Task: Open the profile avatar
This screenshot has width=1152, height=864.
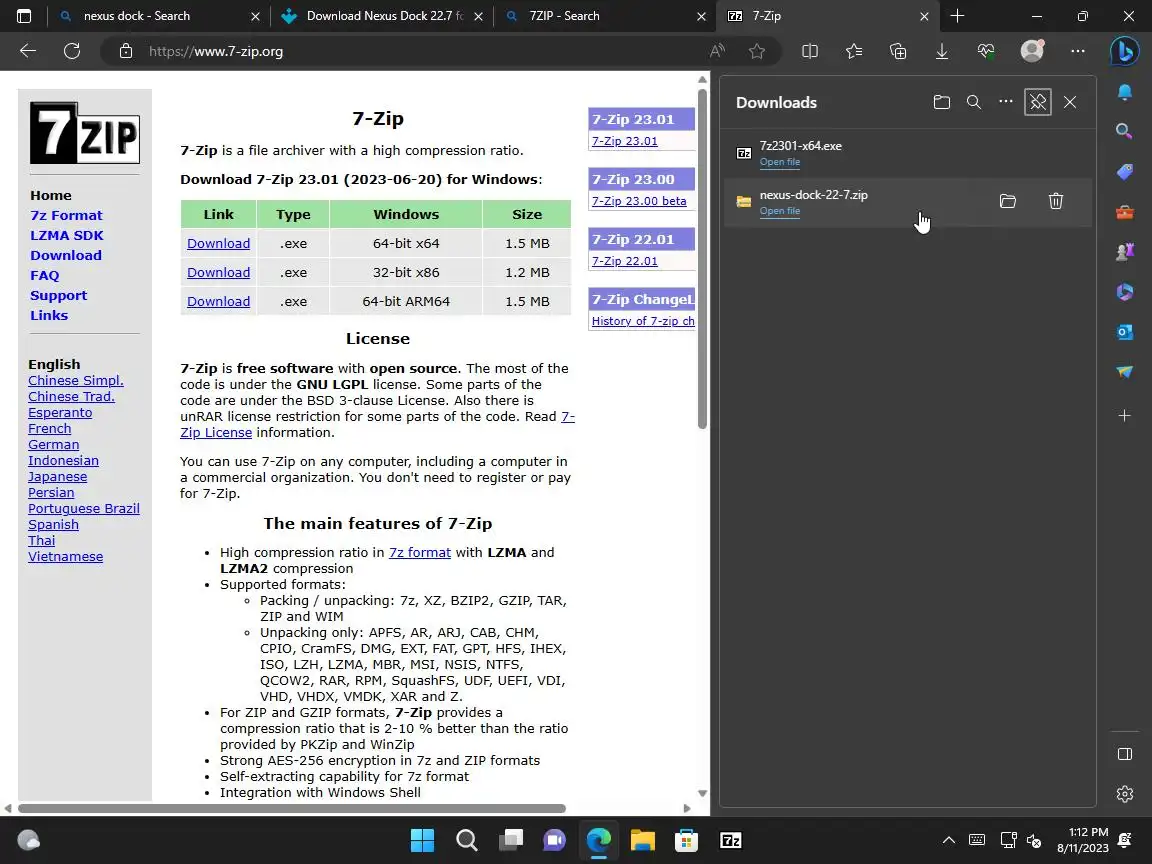Action: (1032, 51)
